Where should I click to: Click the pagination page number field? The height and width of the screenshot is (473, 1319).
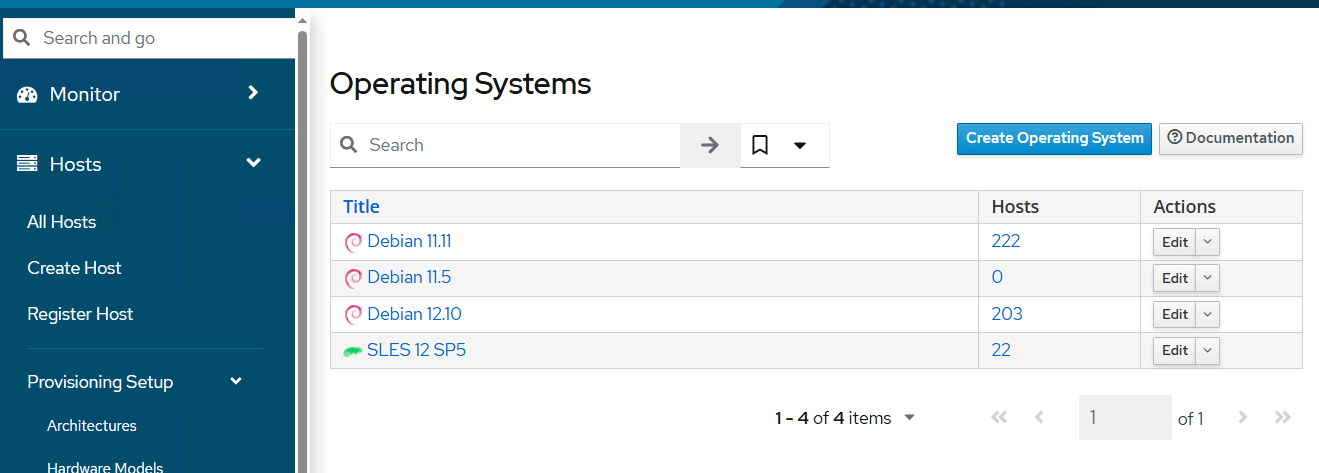click(x=1125, y=418)
